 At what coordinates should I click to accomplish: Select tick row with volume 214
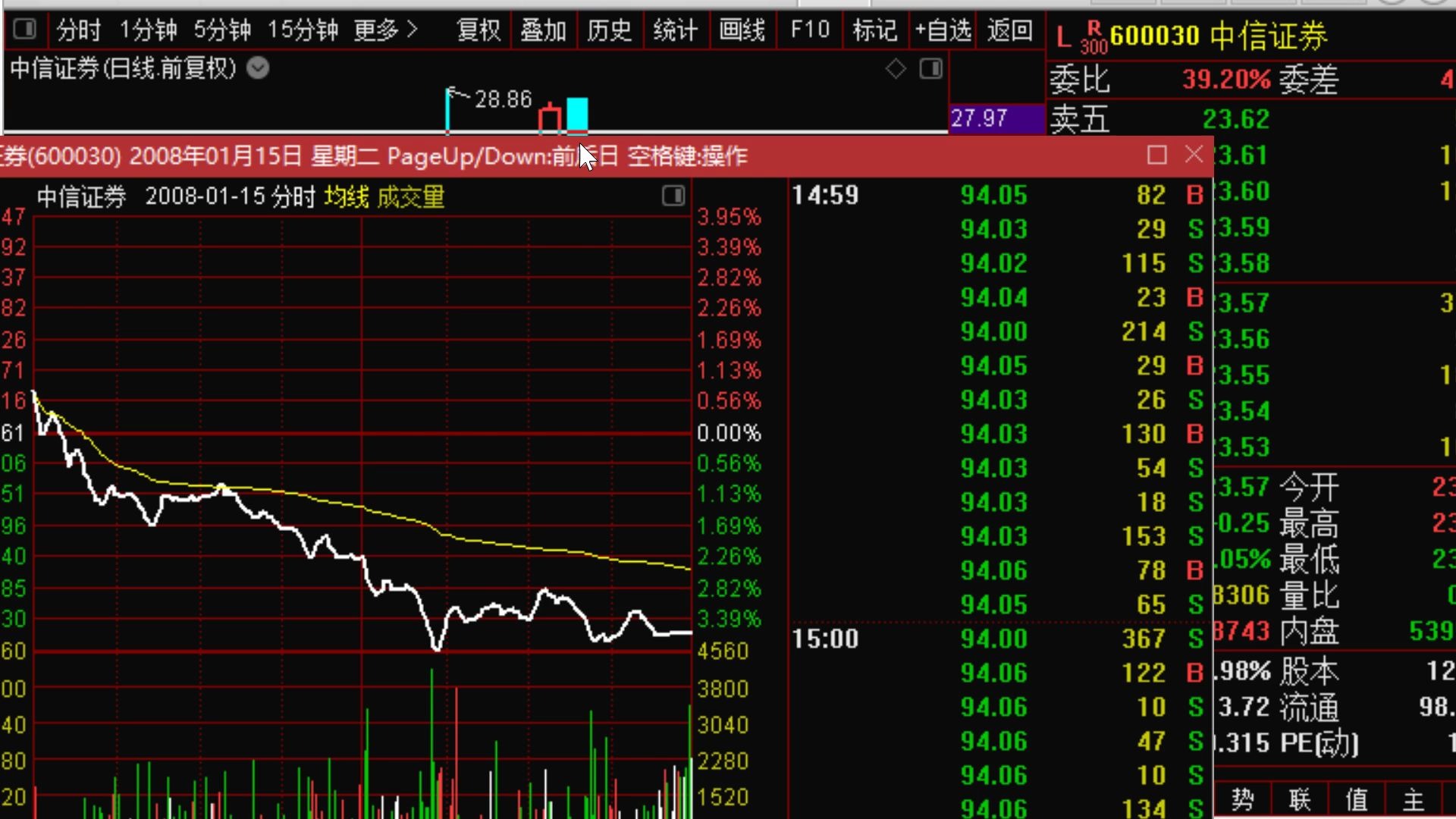coord(999,332)
